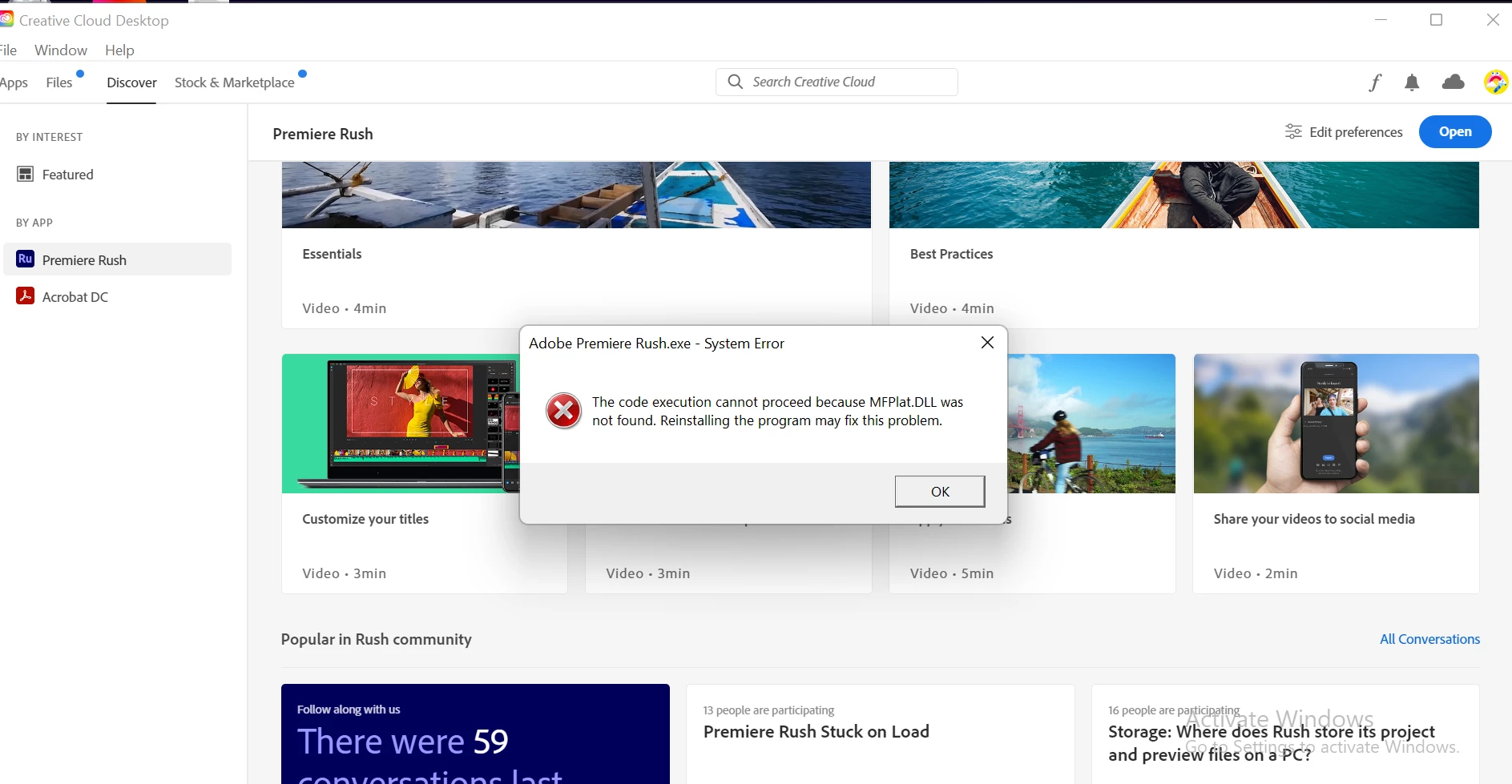The image size is (1512, 784).
Task: Open the Follow along with us card
Action: [475, 734]
